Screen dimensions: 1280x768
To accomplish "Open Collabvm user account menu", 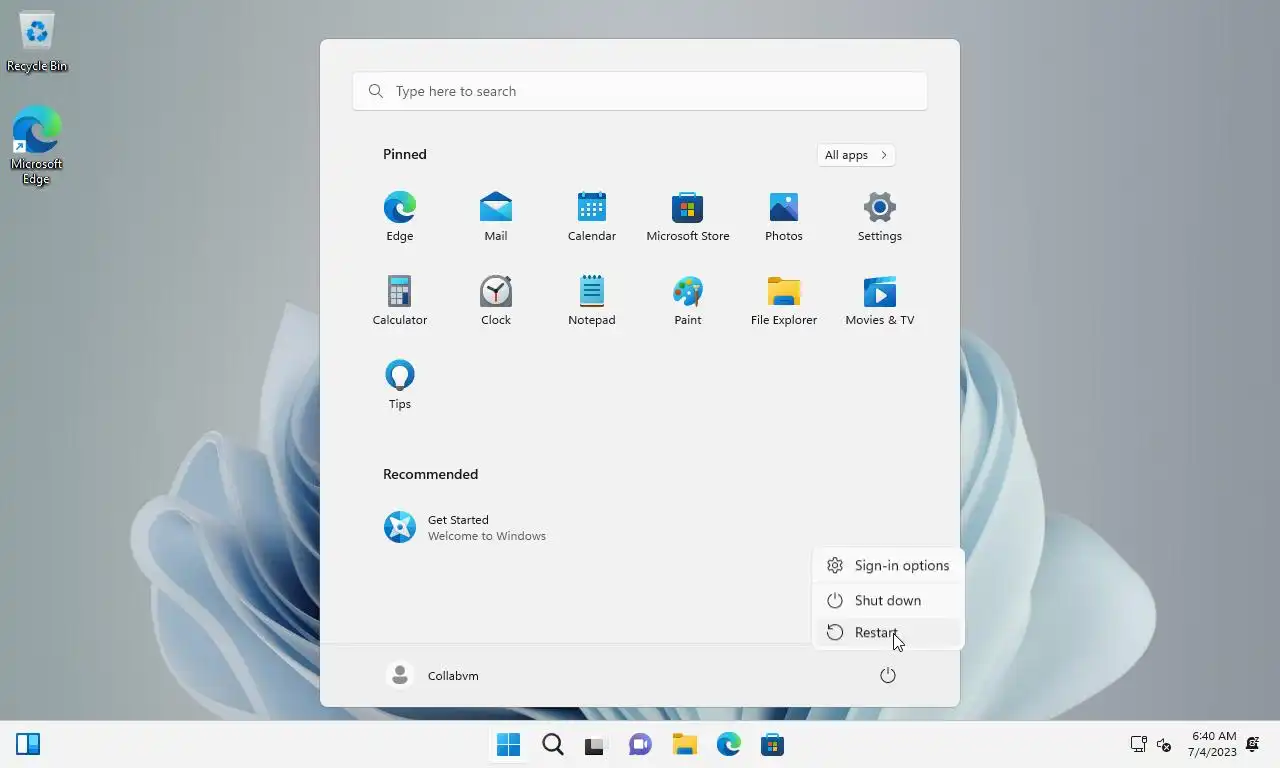I will [x=433, y=676].
